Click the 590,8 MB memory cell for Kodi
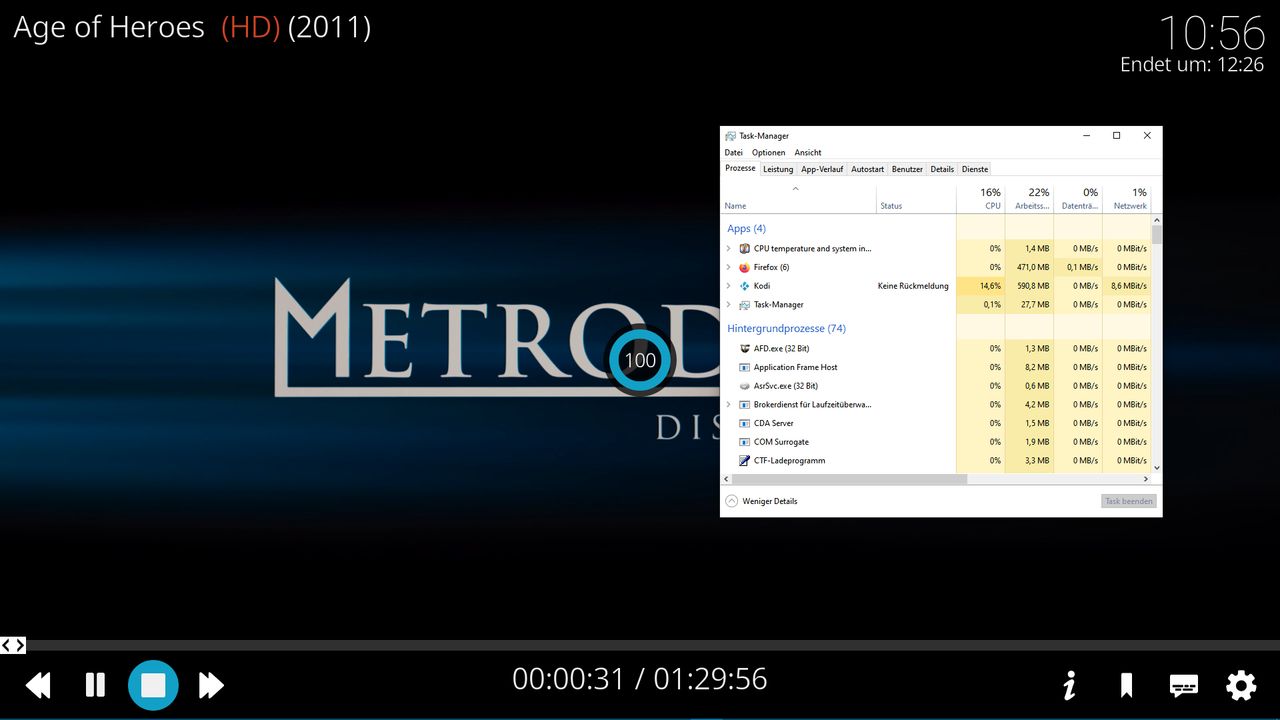Screen dimensions: 1280x720 [1029, 286]
